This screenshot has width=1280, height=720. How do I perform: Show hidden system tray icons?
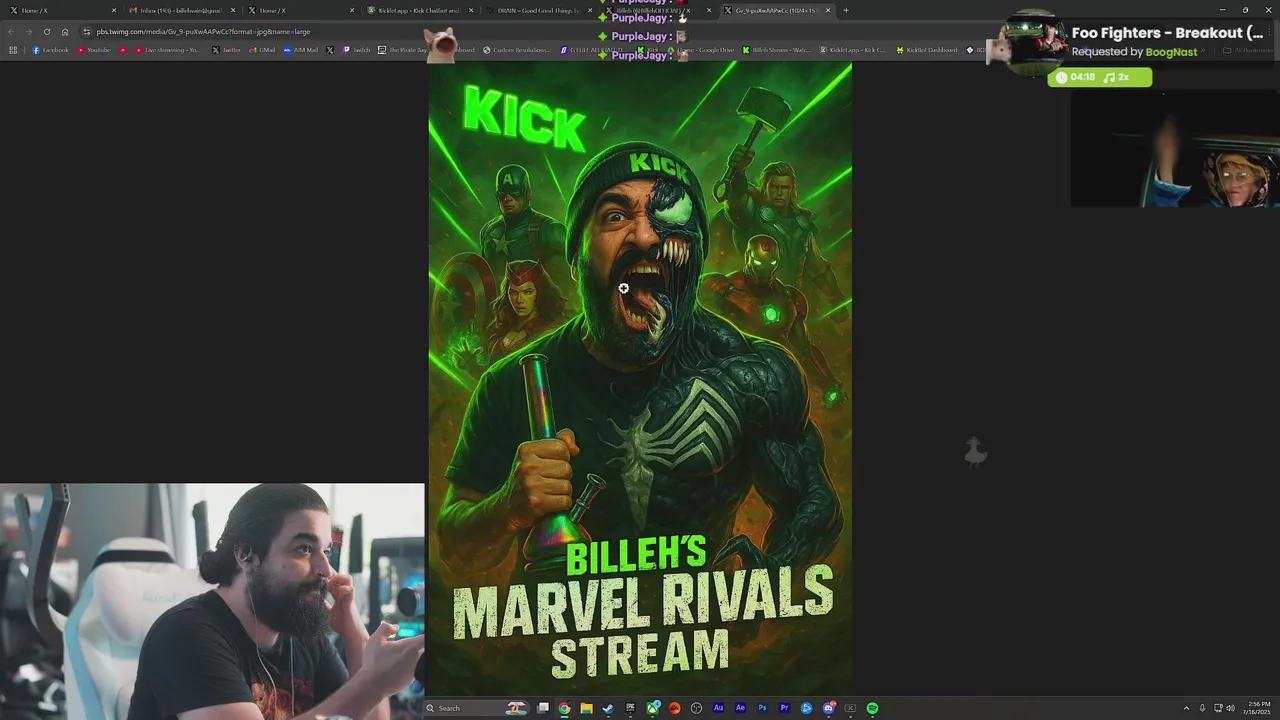coord(1187,708)
